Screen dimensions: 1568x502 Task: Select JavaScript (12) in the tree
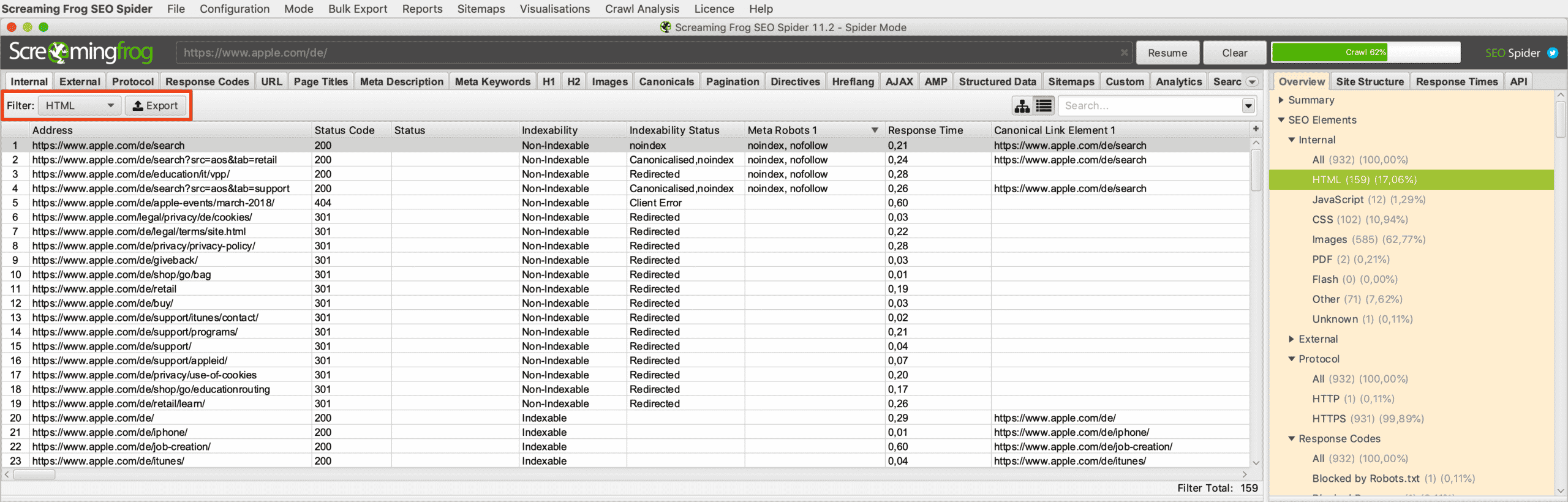[1368, 200]
